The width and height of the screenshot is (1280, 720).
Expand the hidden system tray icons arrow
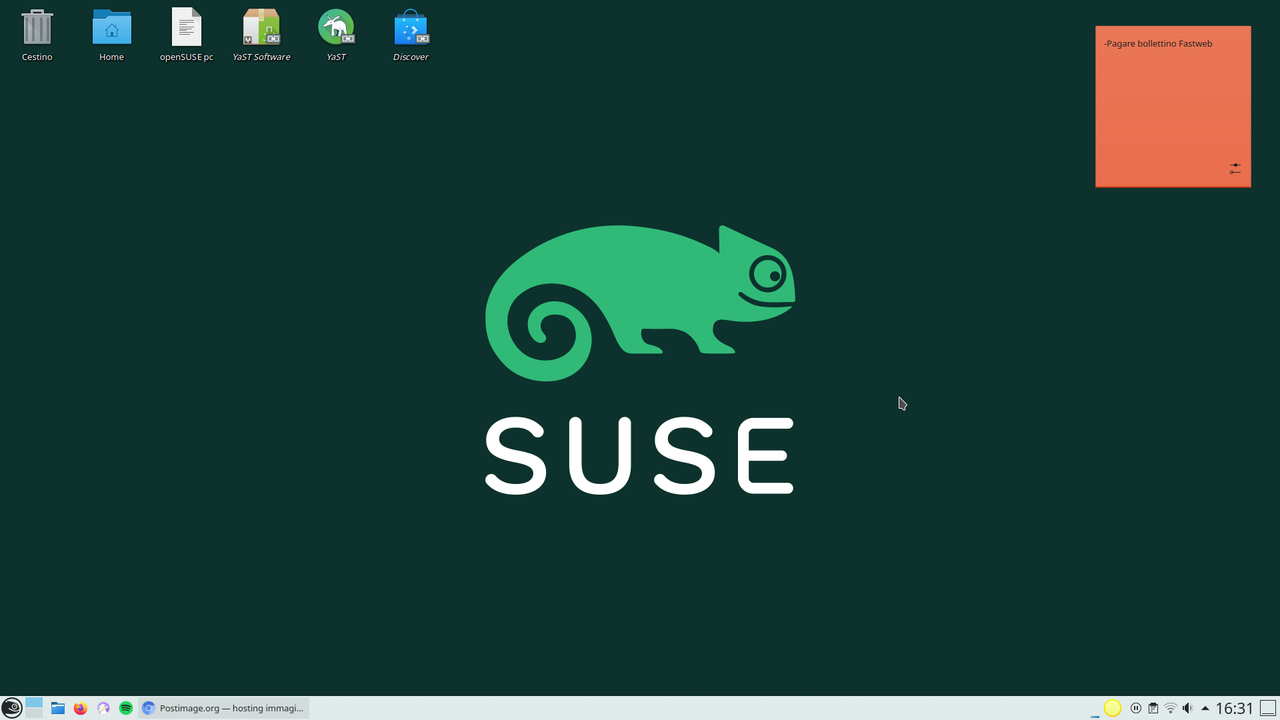pyautogui.click(x=1205, y=708)
